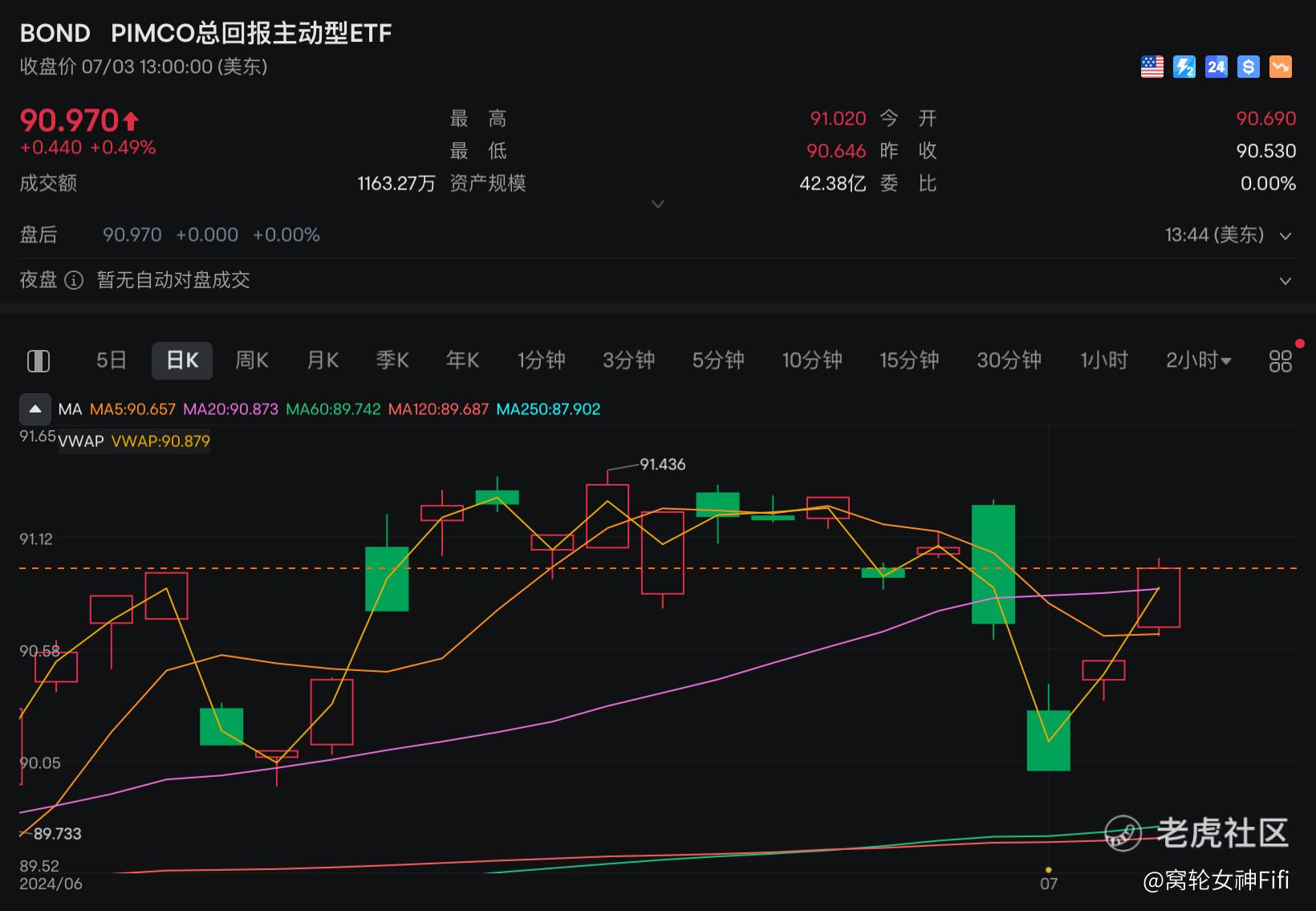Screen dimensions: 1316x911
Task: Select the 日K daily candlestick tab
Action: click(182, 360)
